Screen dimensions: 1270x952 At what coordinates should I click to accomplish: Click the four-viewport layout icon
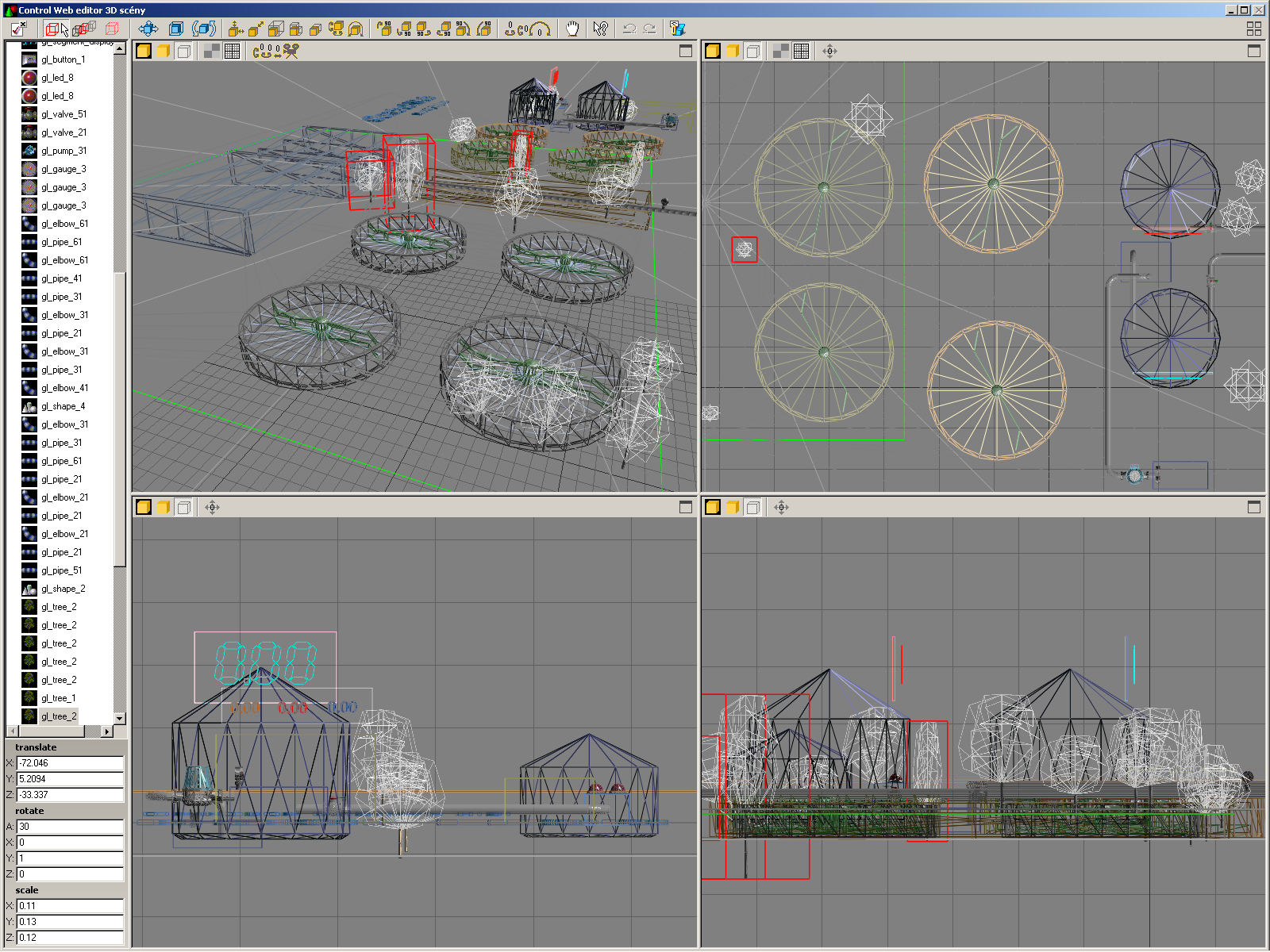[x=1254, y=29]
